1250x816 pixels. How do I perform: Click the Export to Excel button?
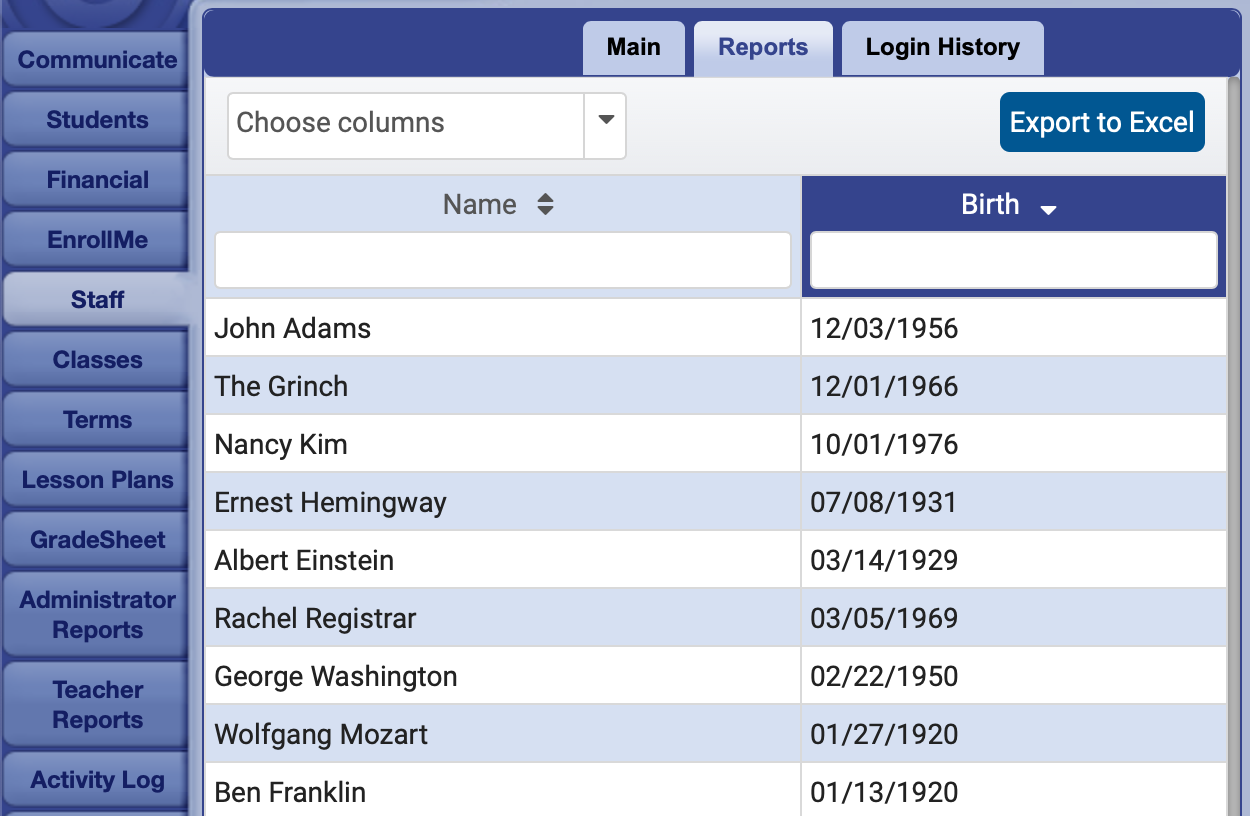[x=1101, y=123]
